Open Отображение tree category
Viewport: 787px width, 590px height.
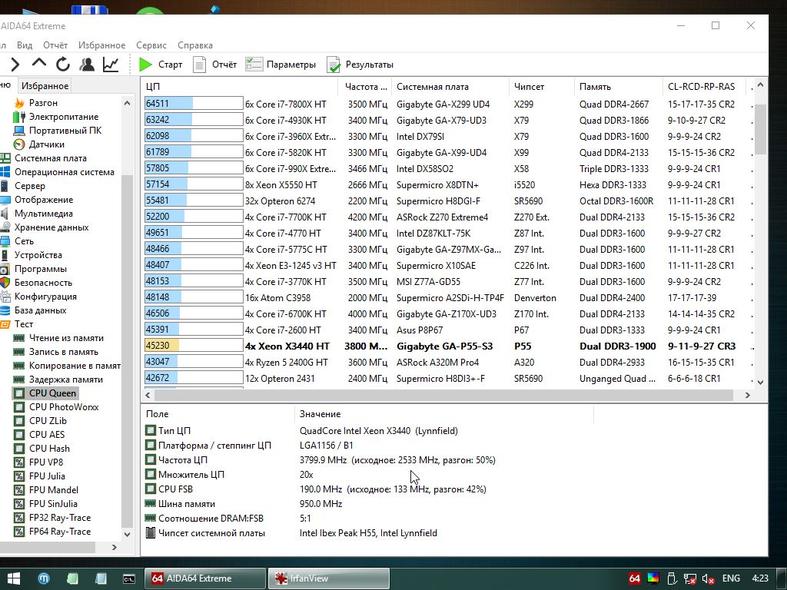[x=44, y=200]
